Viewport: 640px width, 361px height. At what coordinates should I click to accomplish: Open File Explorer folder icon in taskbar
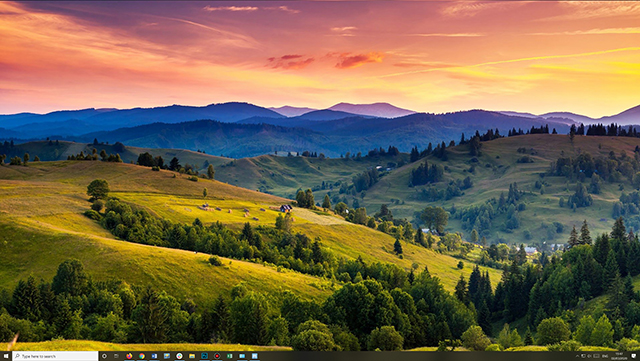point(192,356)
